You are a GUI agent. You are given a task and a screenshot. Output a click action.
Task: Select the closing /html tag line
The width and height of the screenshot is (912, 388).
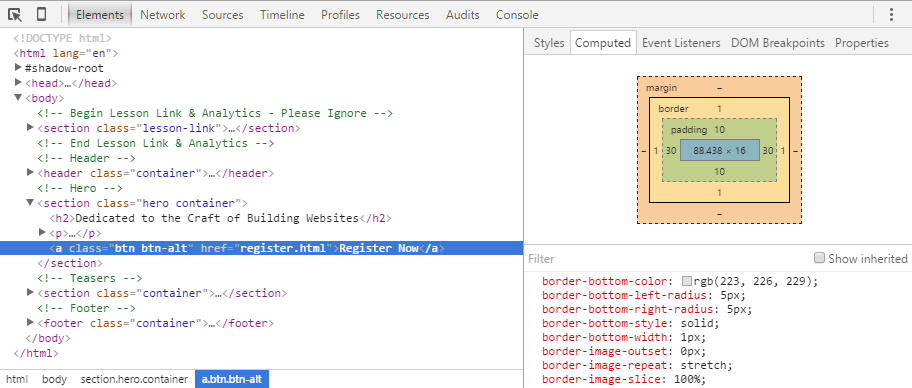36,353
